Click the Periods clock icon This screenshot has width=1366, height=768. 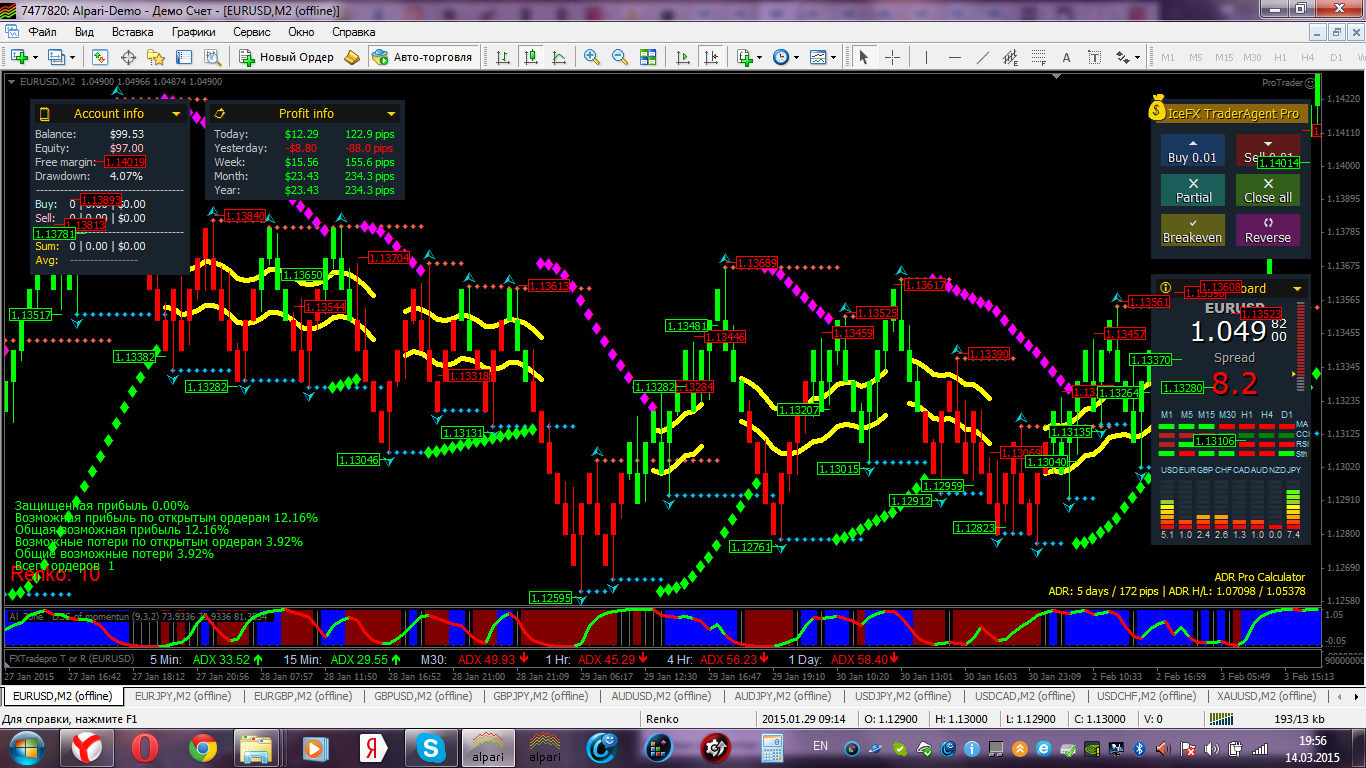click(x=781, y=57)
